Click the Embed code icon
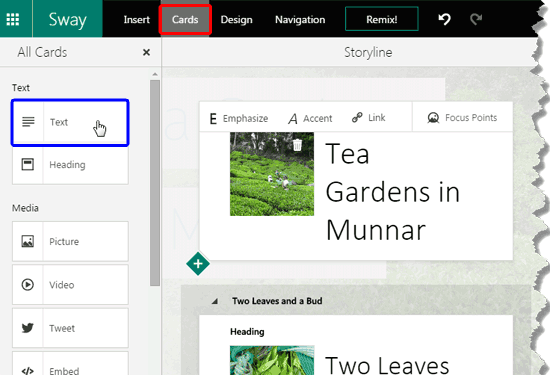Screen dimensions: 550x375 tap(28, 370)
